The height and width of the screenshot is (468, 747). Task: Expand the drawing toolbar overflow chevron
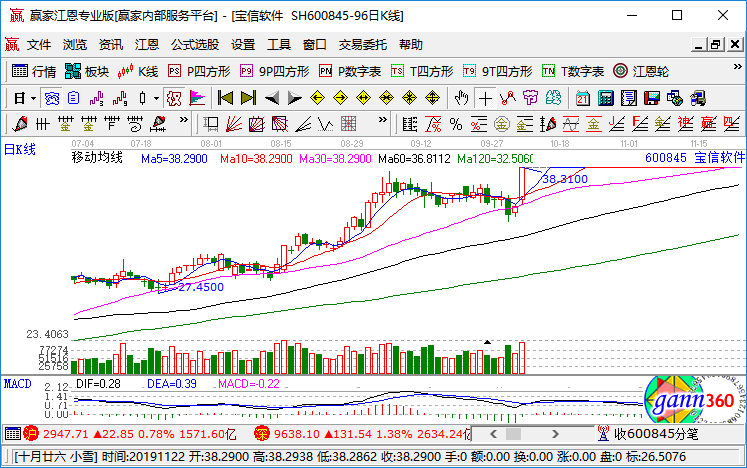(183, 120)
